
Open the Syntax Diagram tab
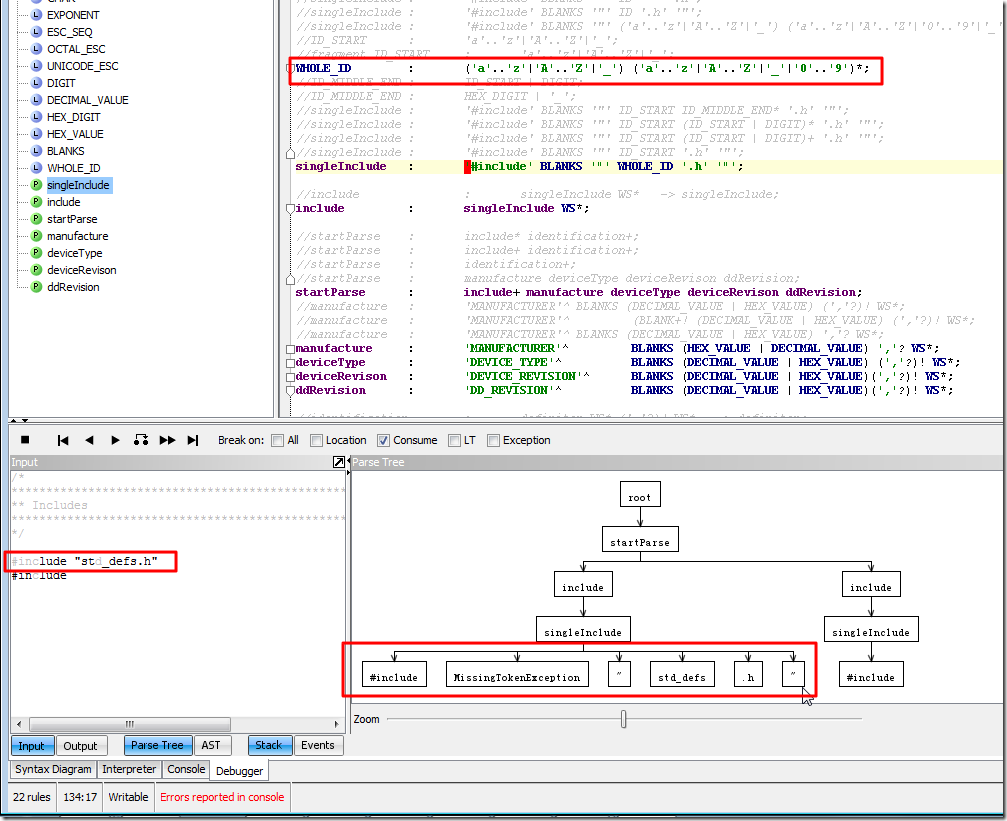tap(54, 770)
